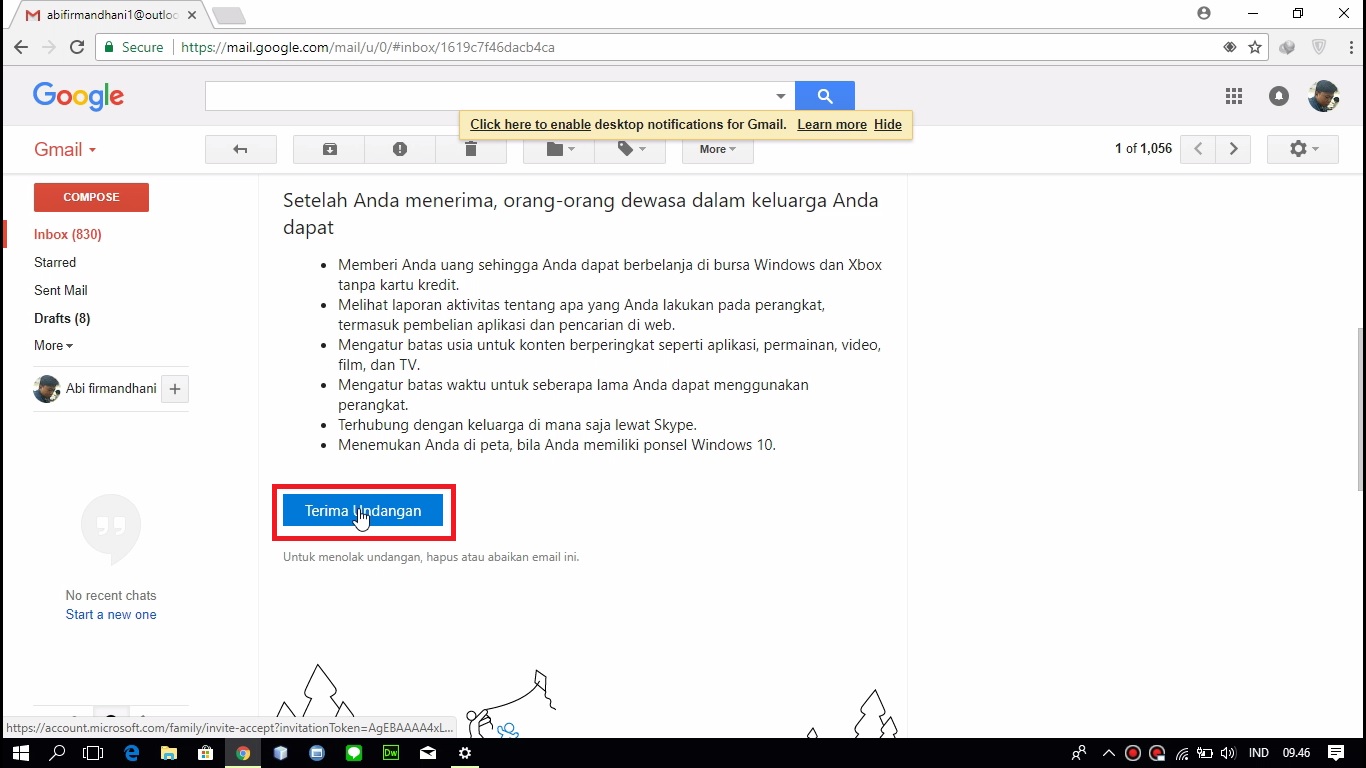Open Google notifications bell

(1279, 96)
